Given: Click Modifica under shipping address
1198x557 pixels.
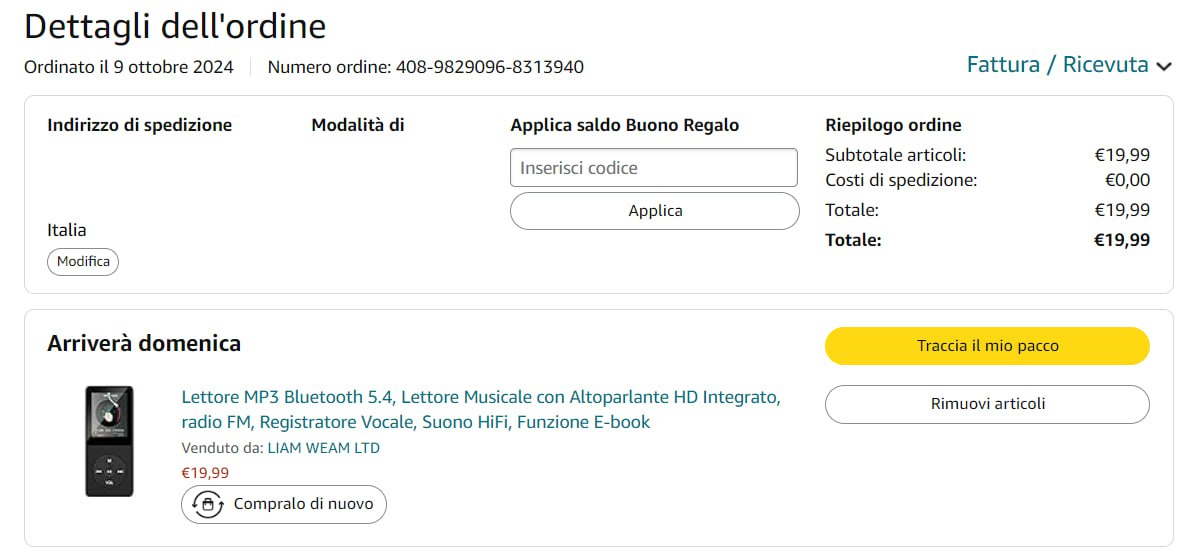Looking at the screenshot, I should (83, 262).
